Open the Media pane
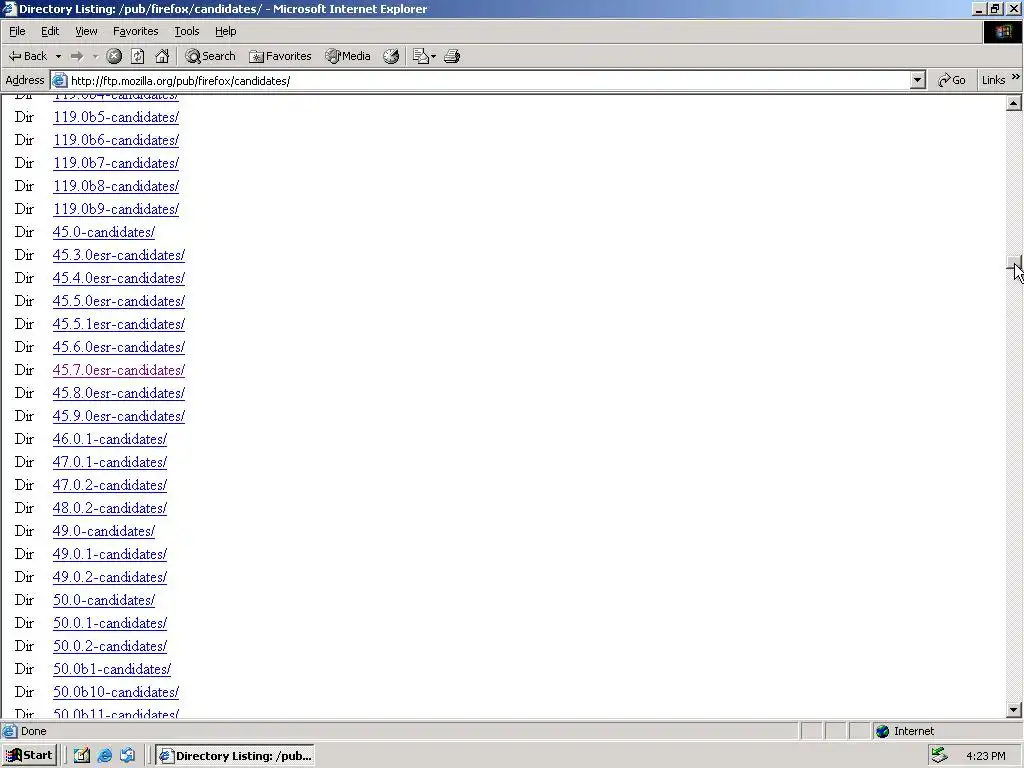 348,56
